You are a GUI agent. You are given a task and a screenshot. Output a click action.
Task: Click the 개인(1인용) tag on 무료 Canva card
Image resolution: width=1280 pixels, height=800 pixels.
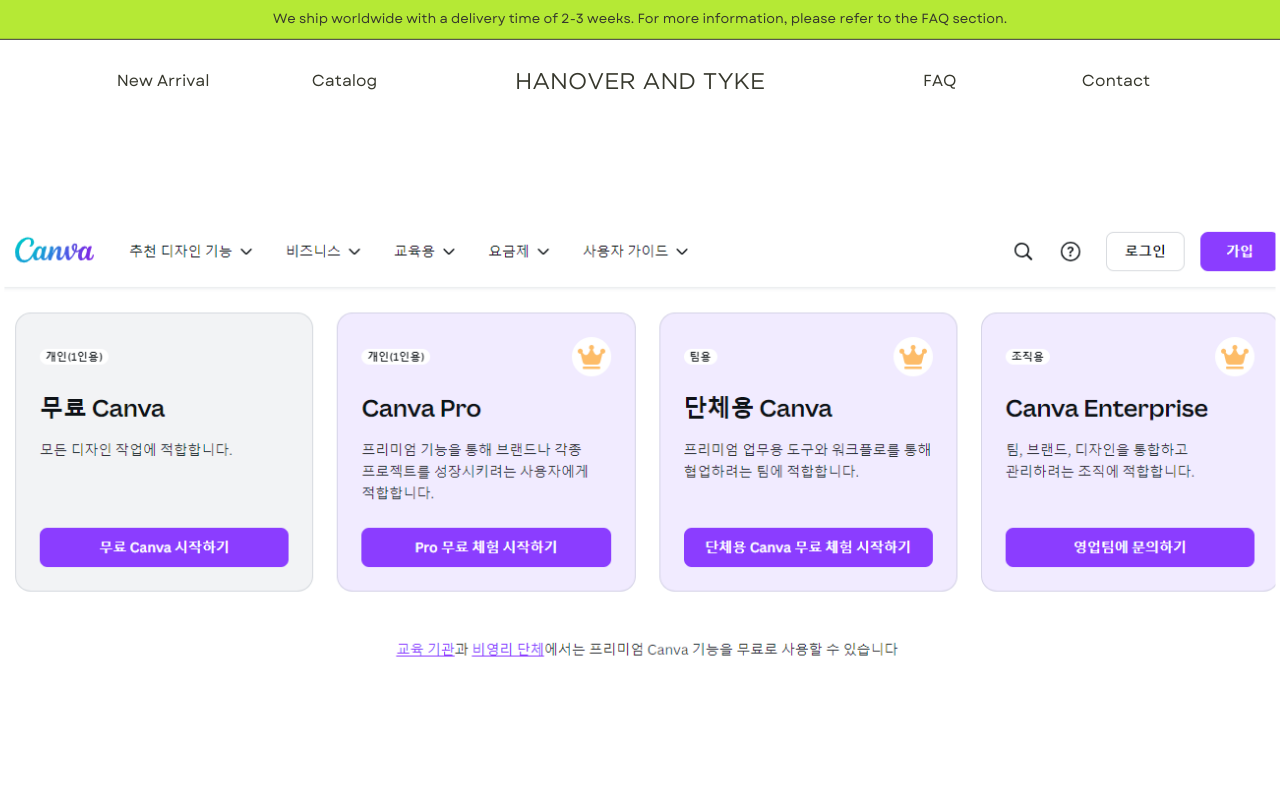tap(74, 356)
